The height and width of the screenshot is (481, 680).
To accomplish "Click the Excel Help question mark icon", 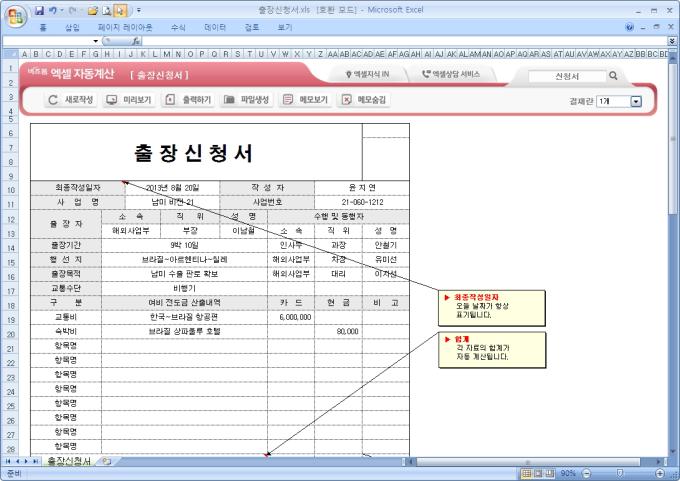I will [630, 27].
